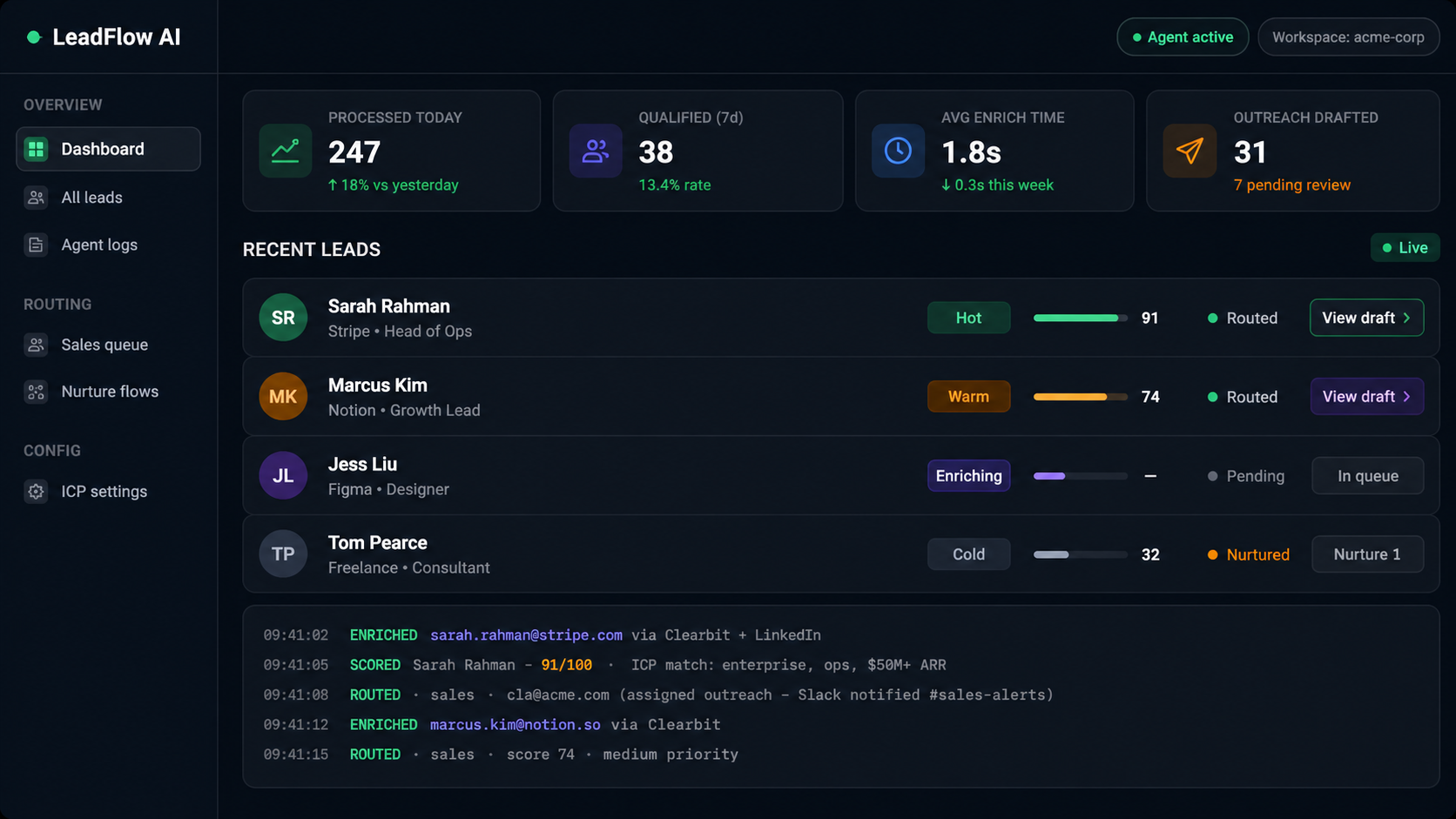The height and width of the screenshot is (819, 1456).
Task: Click the score 74 on Marcus Kim row
Action: pos(1149,397)
